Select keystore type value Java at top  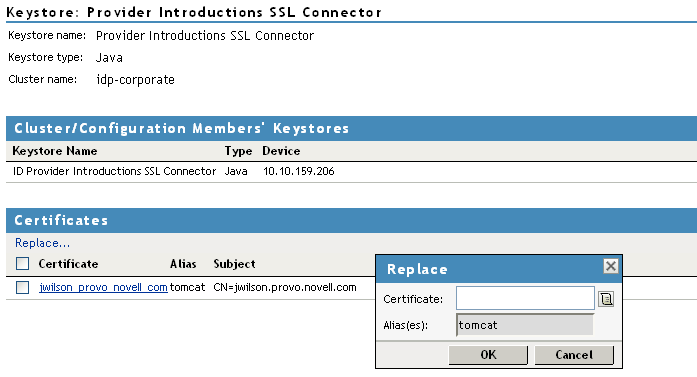[x=109, y=58]
